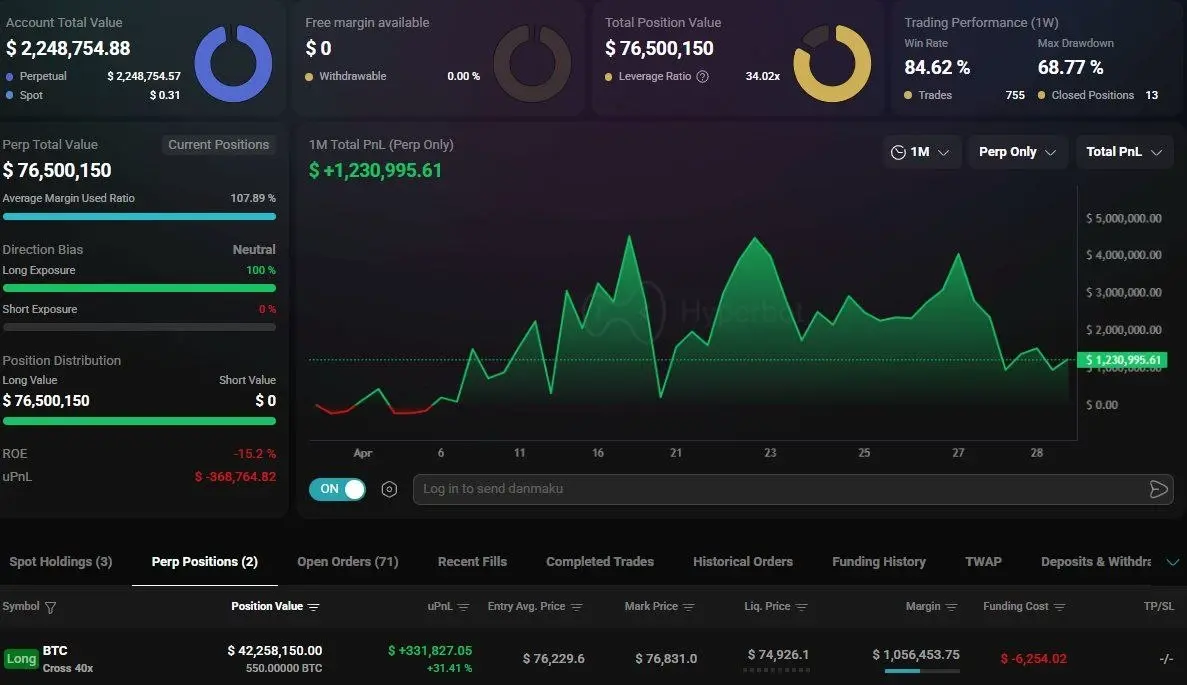
Task: Open the Historical Orders tab
Action: click(x=743, y=562)
